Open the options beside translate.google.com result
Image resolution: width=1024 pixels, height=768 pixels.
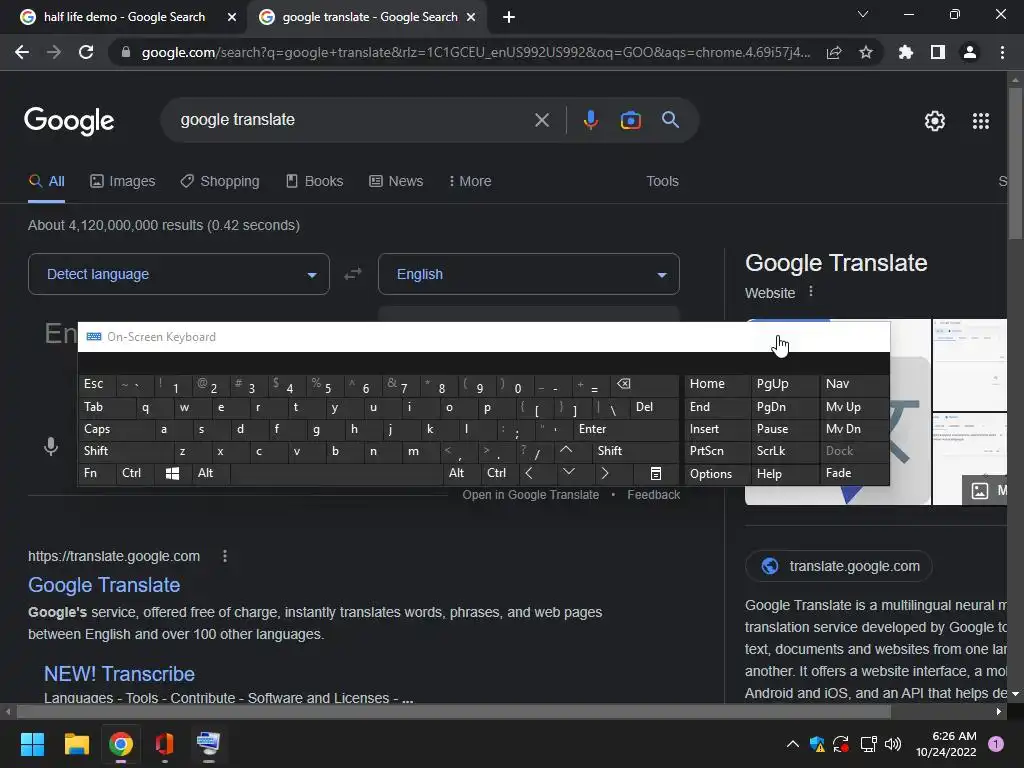pyautogui.click(x=225, y=556)
